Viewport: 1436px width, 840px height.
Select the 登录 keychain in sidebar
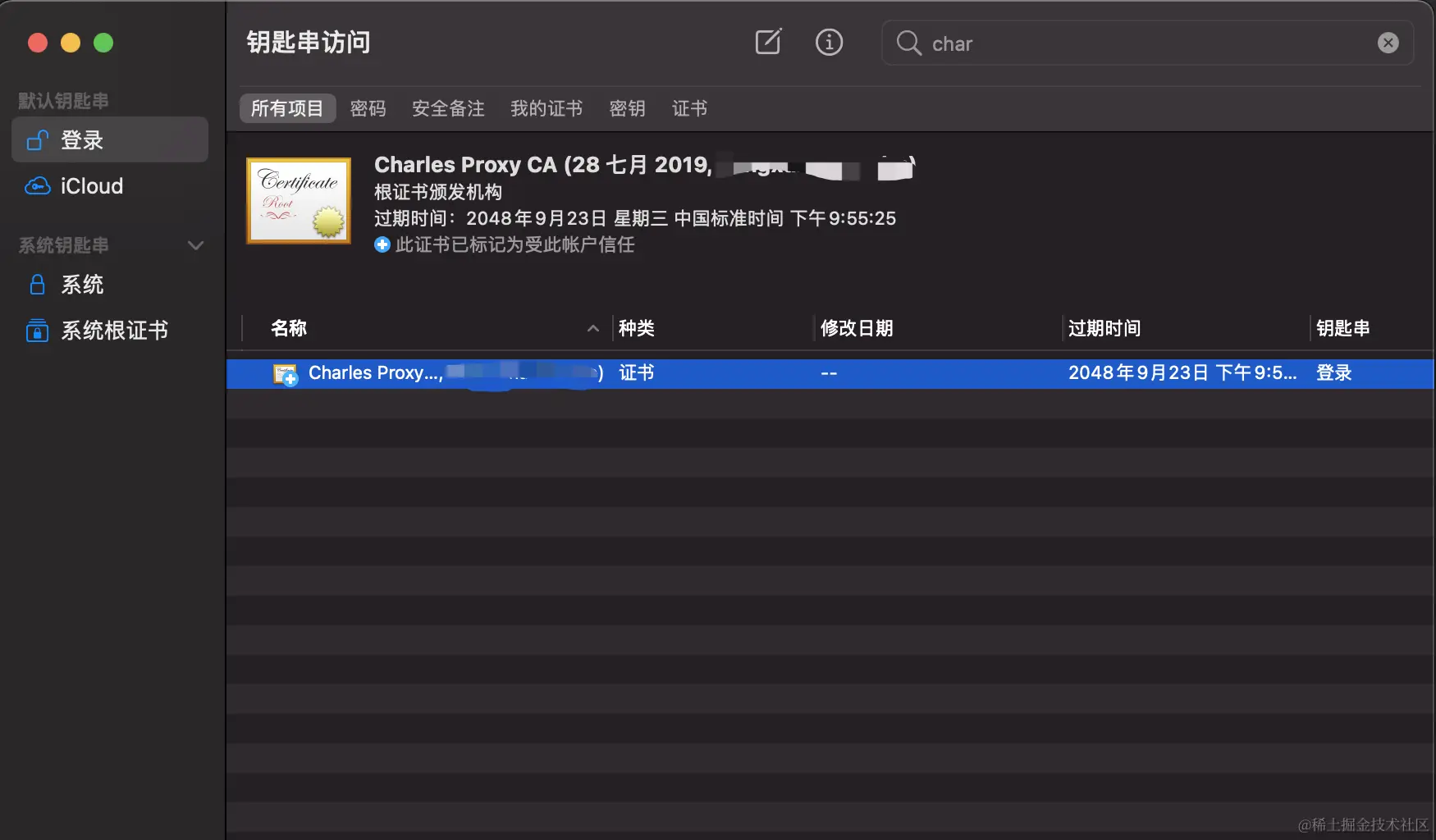click(x=110, y=139)
